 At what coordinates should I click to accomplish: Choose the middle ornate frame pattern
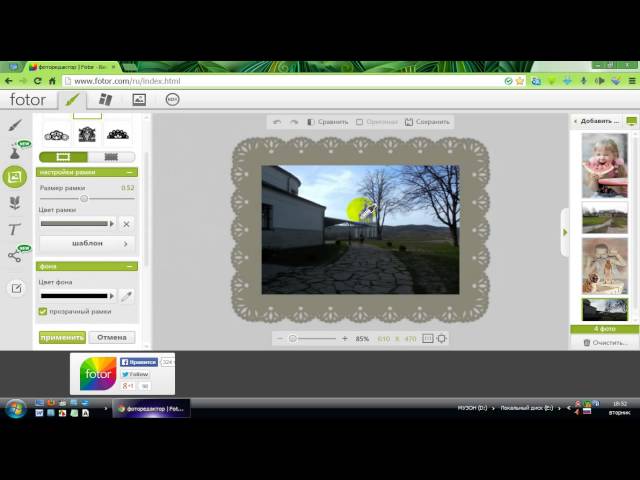pyautogui.click(x=87, y=134)
